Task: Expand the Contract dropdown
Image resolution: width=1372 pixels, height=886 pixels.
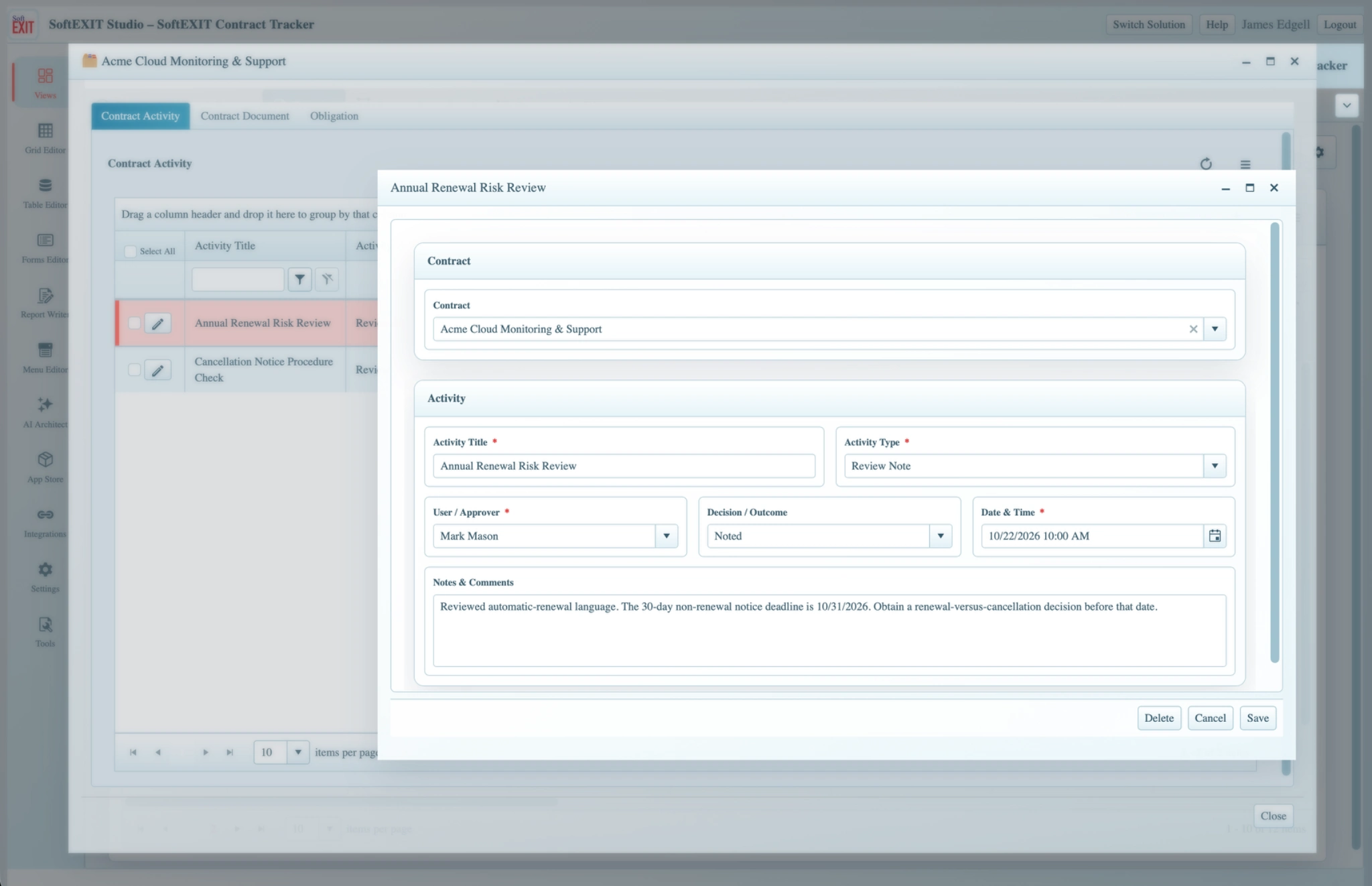Action: tap(1215, 329)
